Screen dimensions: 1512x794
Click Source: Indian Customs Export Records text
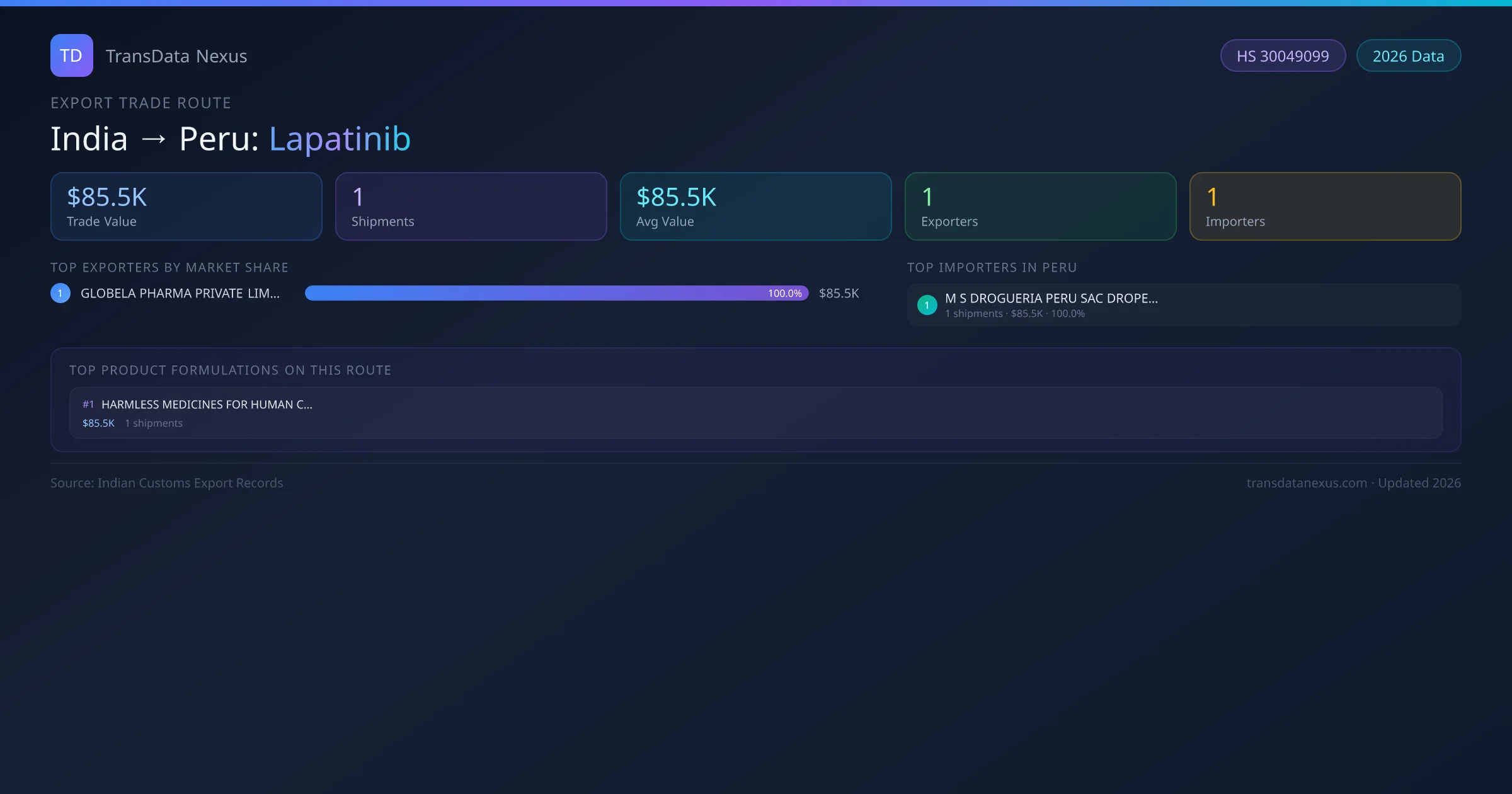[167, 483]
